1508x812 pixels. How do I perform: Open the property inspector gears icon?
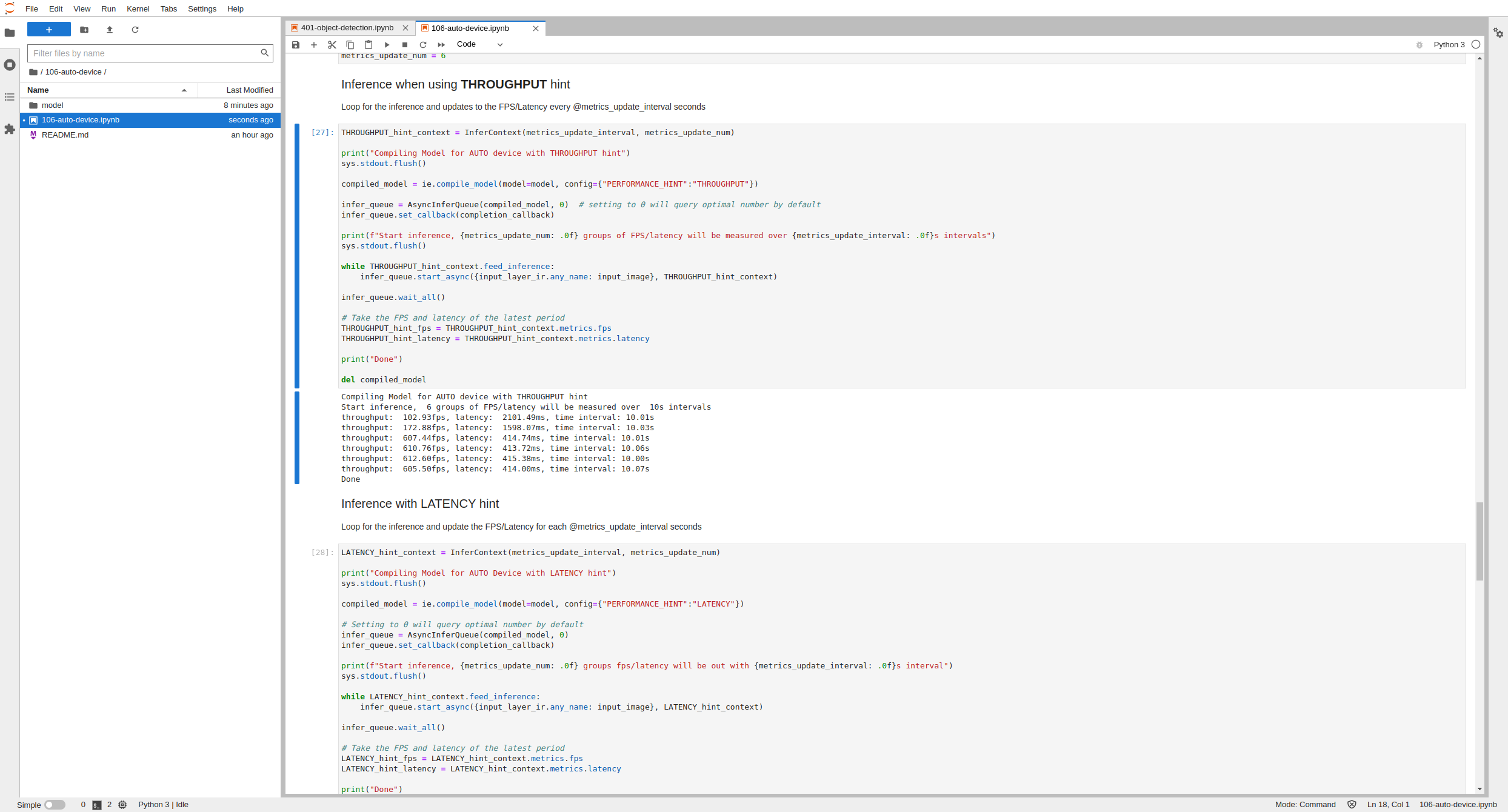coord(1498,33)
